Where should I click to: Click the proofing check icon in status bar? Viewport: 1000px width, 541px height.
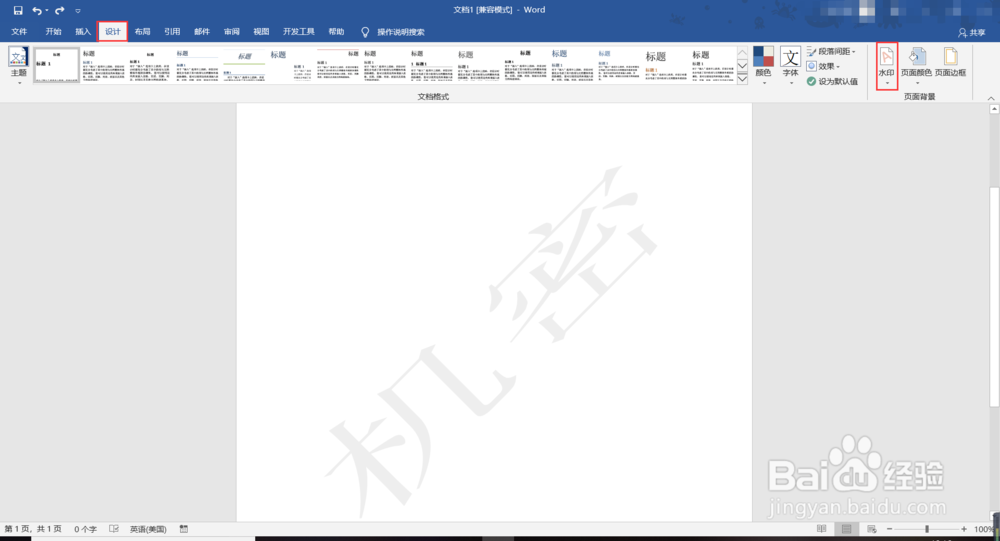pyautogui.click(x=114, y=529)
